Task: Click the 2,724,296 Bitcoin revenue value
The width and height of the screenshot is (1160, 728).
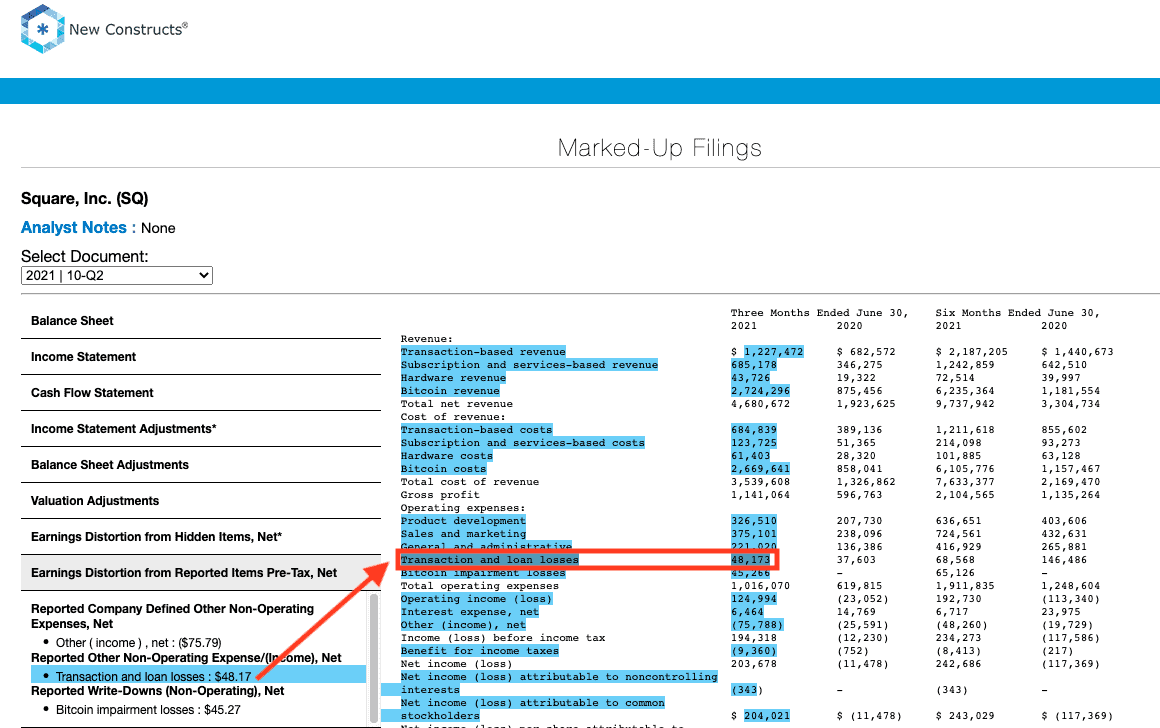Action: pyautogui.click(x=761, y=391)
